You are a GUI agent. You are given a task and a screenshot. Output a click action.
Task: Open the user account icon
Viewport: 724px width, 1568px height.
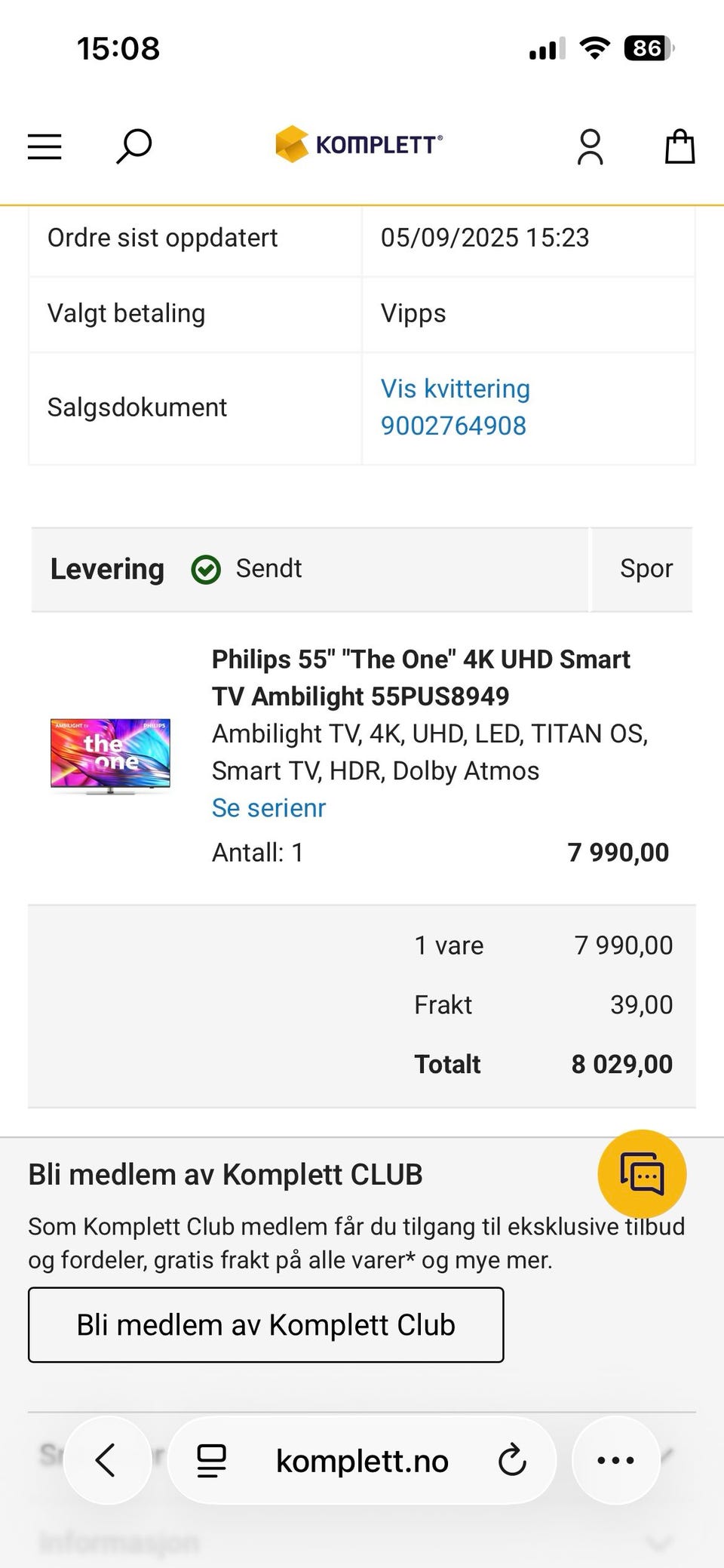point(590,146)
